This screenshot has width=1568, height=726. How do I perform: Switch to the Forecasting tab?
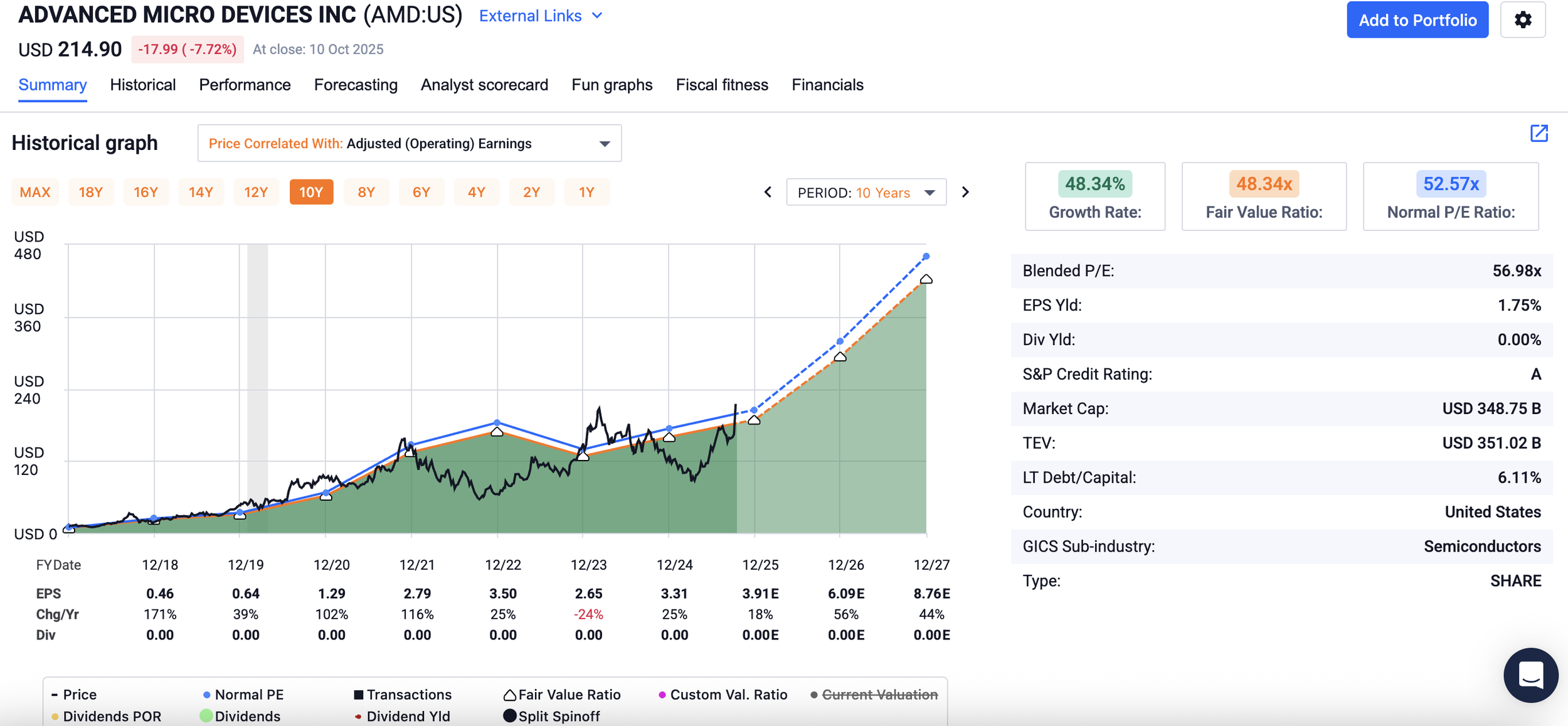(x=356, y=85)
